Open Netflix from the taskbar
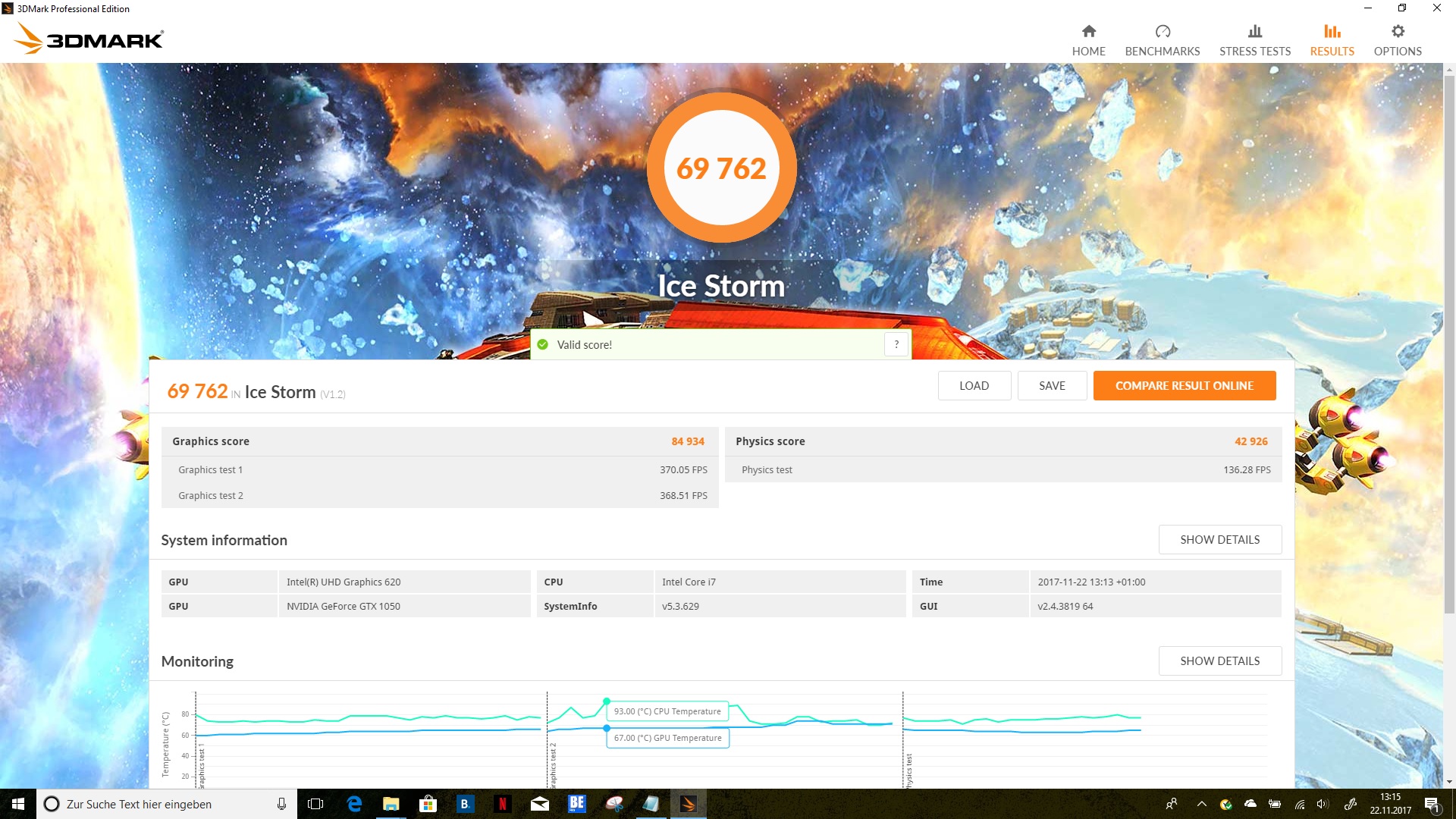Image resolution: width=1456 pixels, height=819 pixels. 502,804
